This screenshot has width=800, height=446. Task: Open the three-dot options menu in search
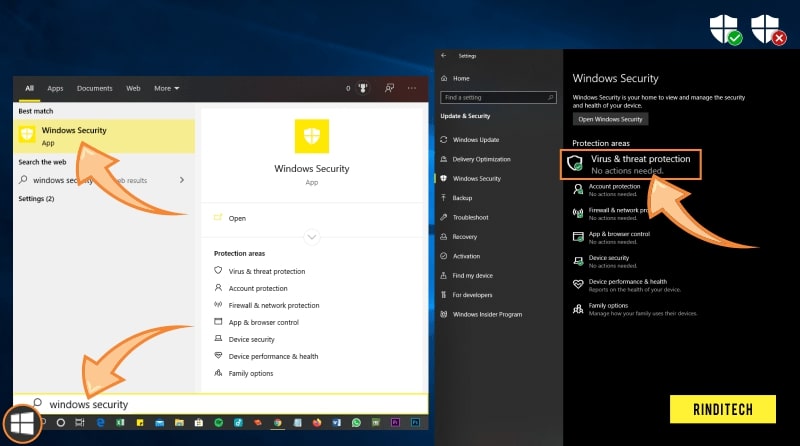412,88
